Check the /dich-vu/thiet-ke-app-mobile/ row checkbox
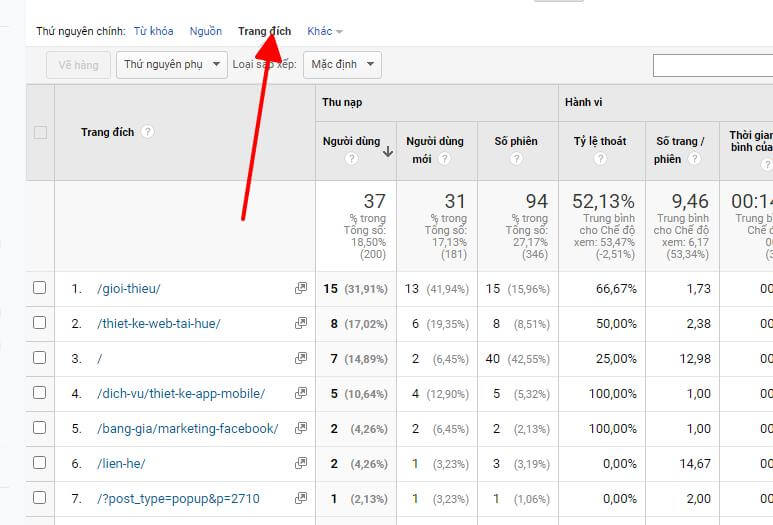 39,392
